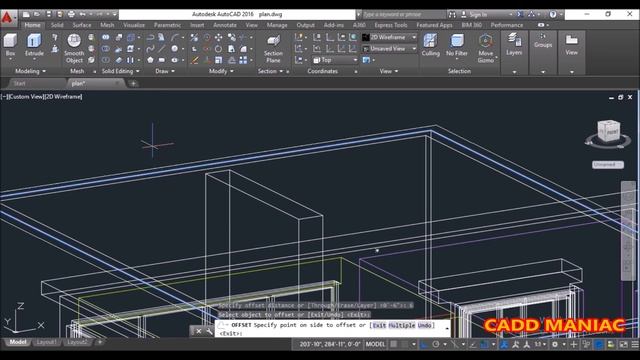Add a new drawing tab with plus
Viewport: 640px width, 360px height.
tap(133, 83)
